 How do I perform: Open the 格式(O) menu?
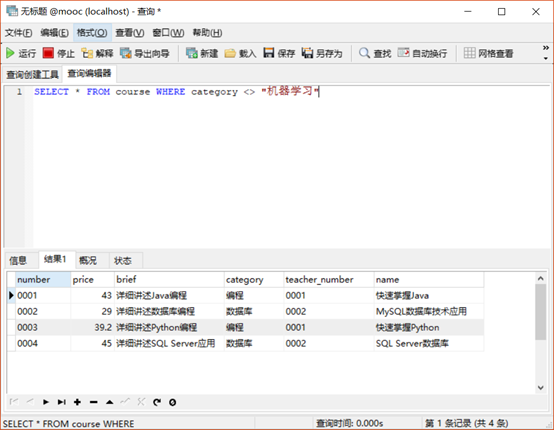(92, 33)
